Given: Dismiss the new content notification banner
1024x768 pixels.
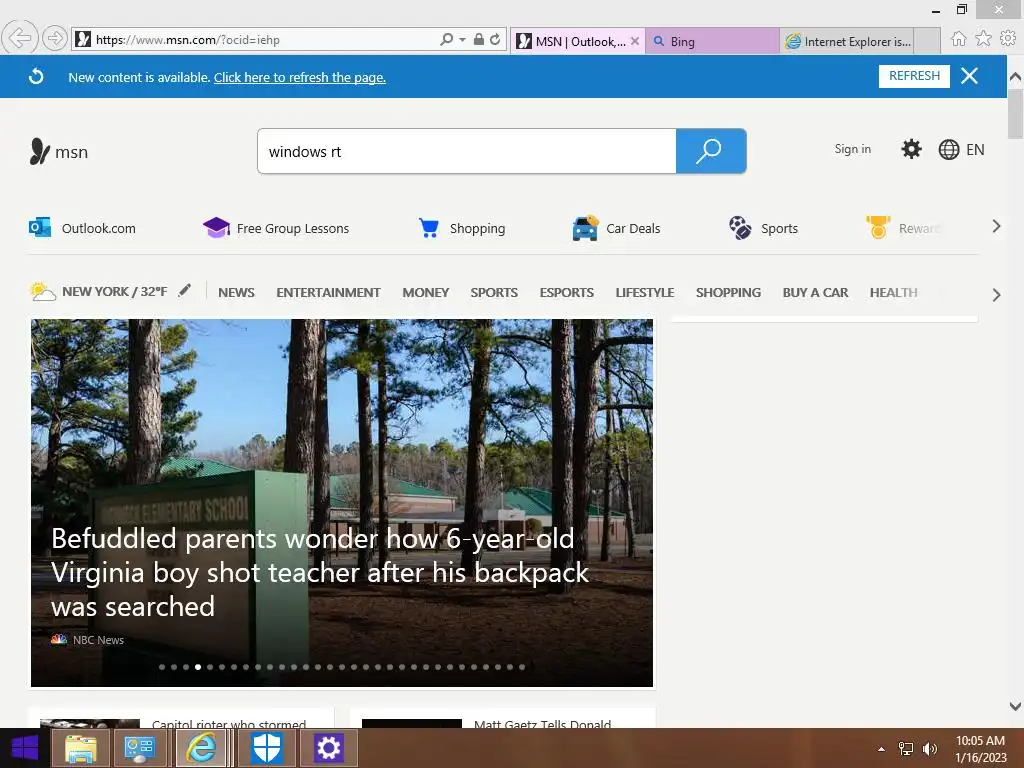Looking at the screenshot, I should click(969, 76).
